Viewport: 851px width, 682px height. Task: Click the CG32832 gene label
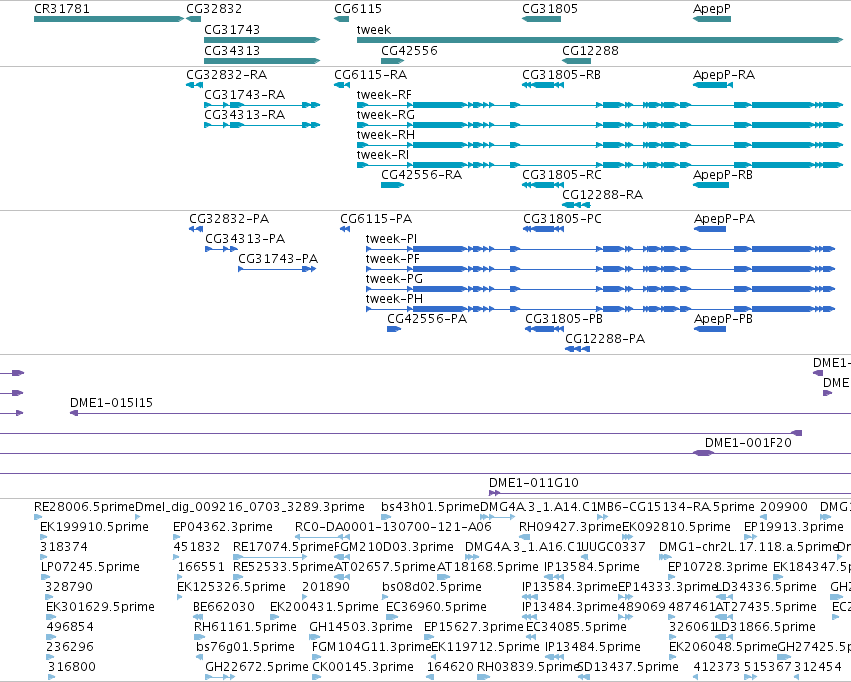[x=214, y=9]
